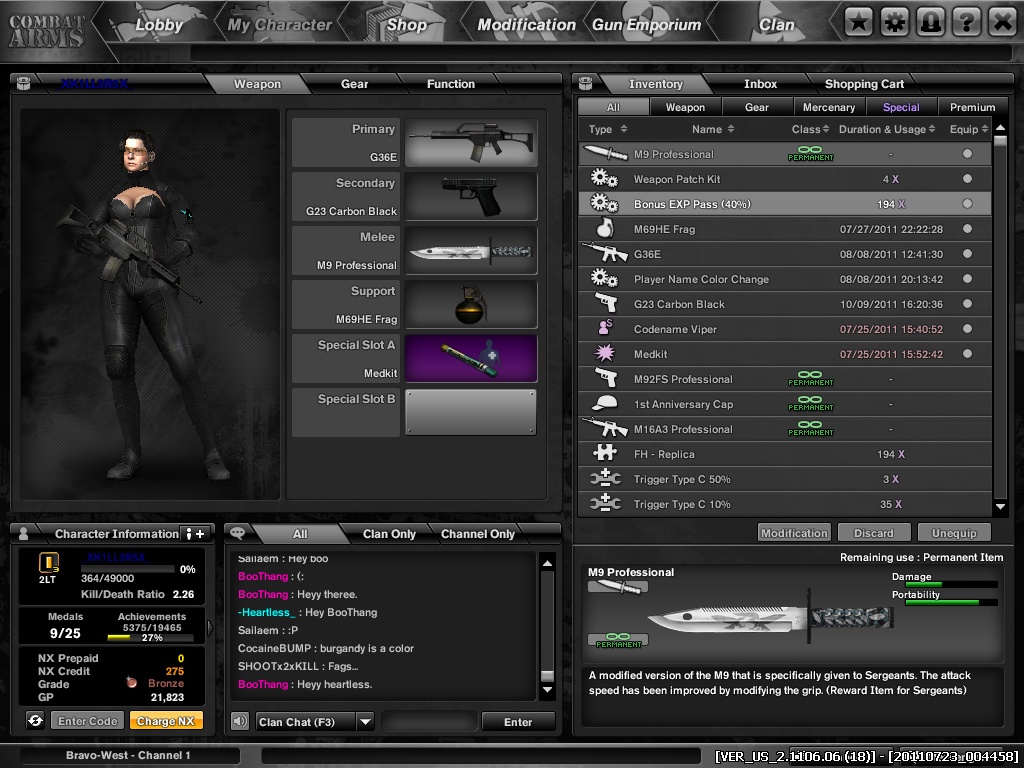Toggle equip radio for Player Name Color Change
Image resolution: width=1024 pixels, height=768 pixels.
pyautogui.click(x=967, y=279)
